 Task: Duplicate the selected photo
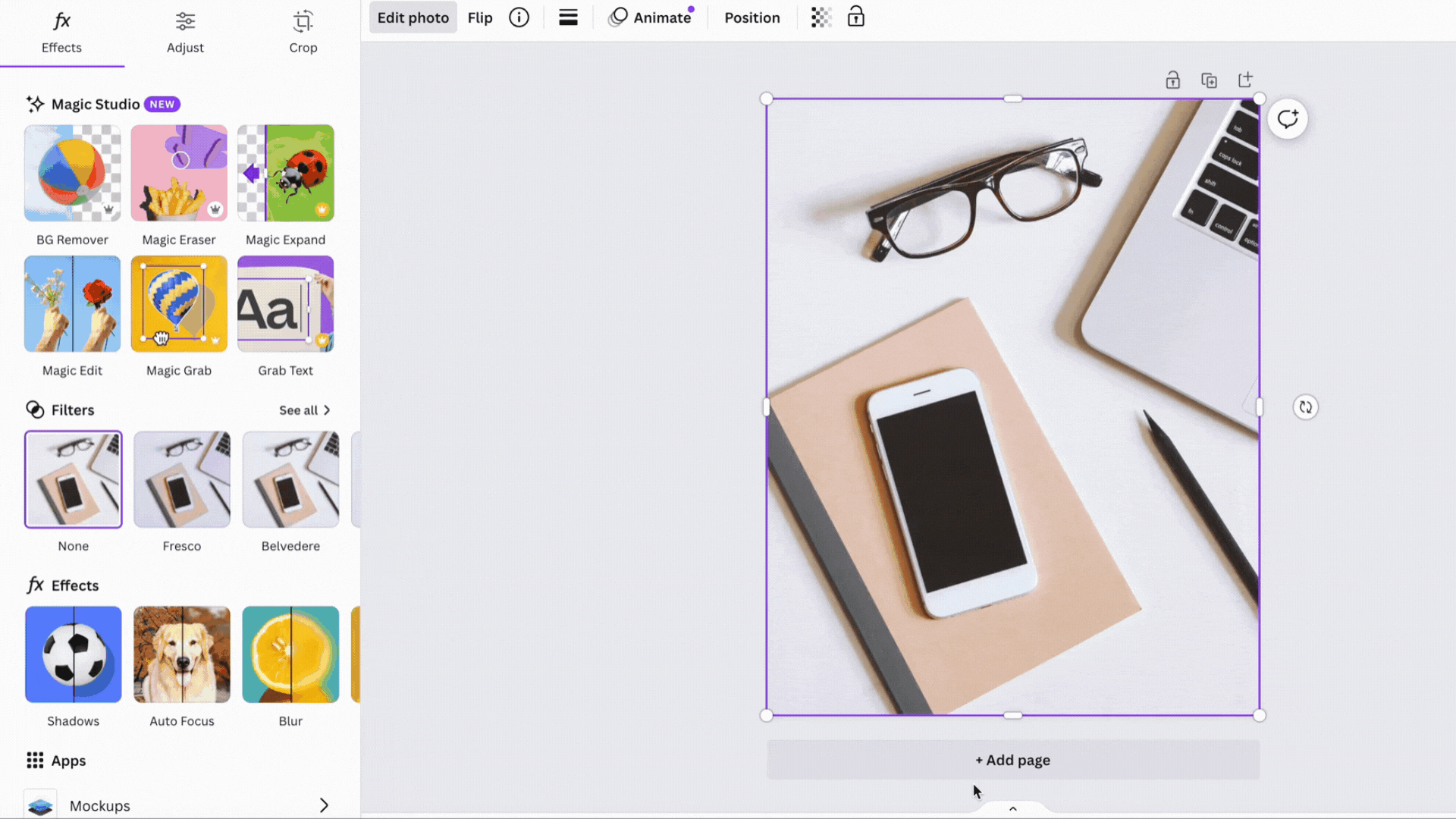(x=1209, y=80)
